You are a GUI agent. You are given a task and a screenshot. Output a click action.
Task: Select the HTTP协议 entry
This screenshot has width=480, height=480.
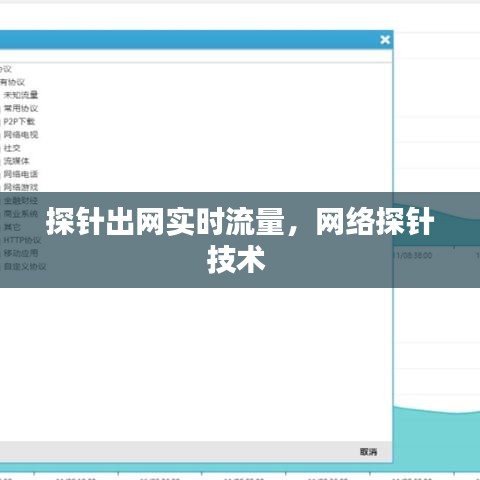click(x=22, y=240)
